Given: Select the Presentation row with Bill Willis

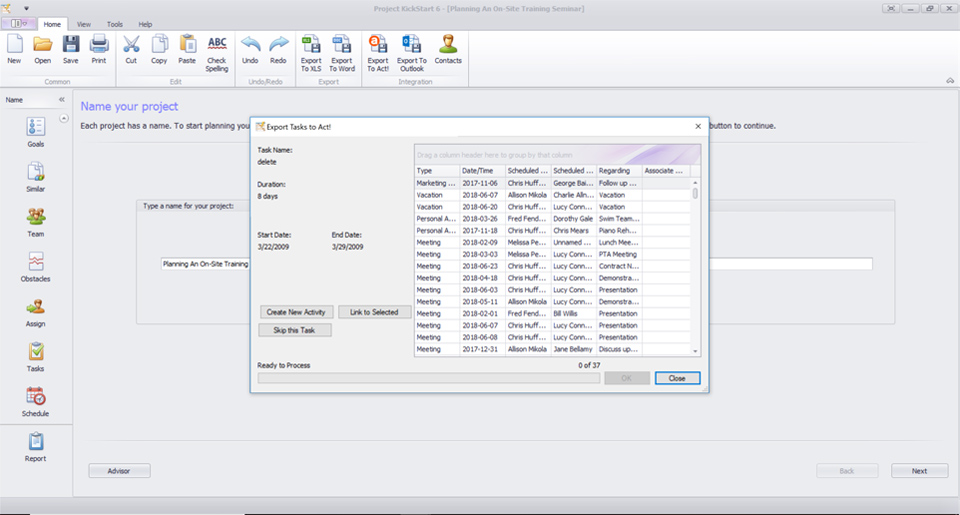Looking at the screenshot, I should tap(553, 314).
